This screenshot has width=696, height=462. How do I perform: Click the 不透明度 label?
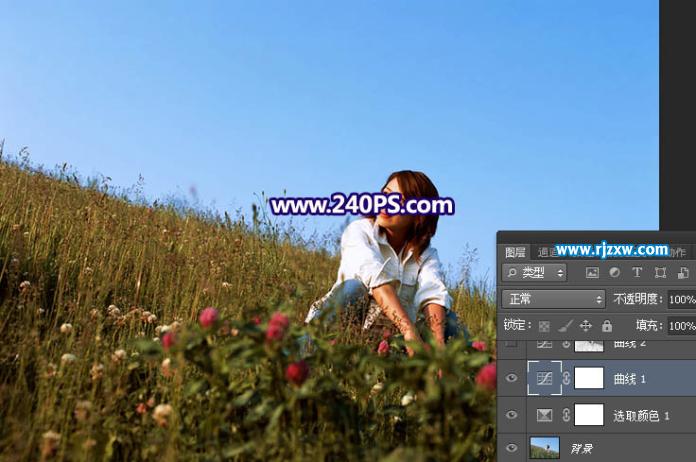[x=638, y=299]
